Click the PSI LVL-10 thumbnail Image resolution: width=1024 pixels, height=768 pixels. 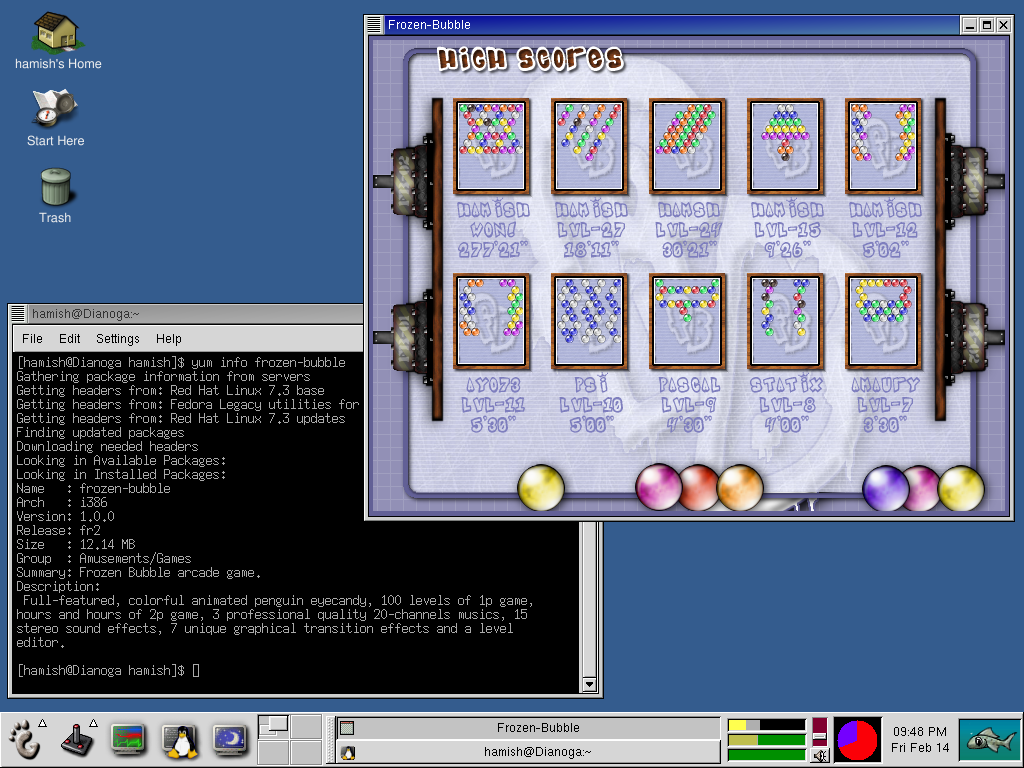(590, 321)
